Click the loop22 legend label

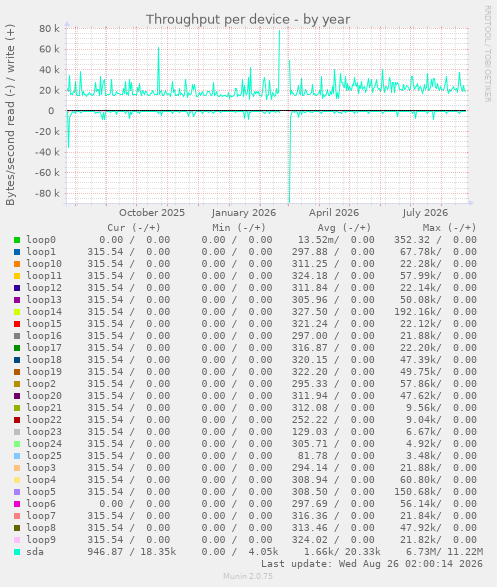click(x=44, y=420)
